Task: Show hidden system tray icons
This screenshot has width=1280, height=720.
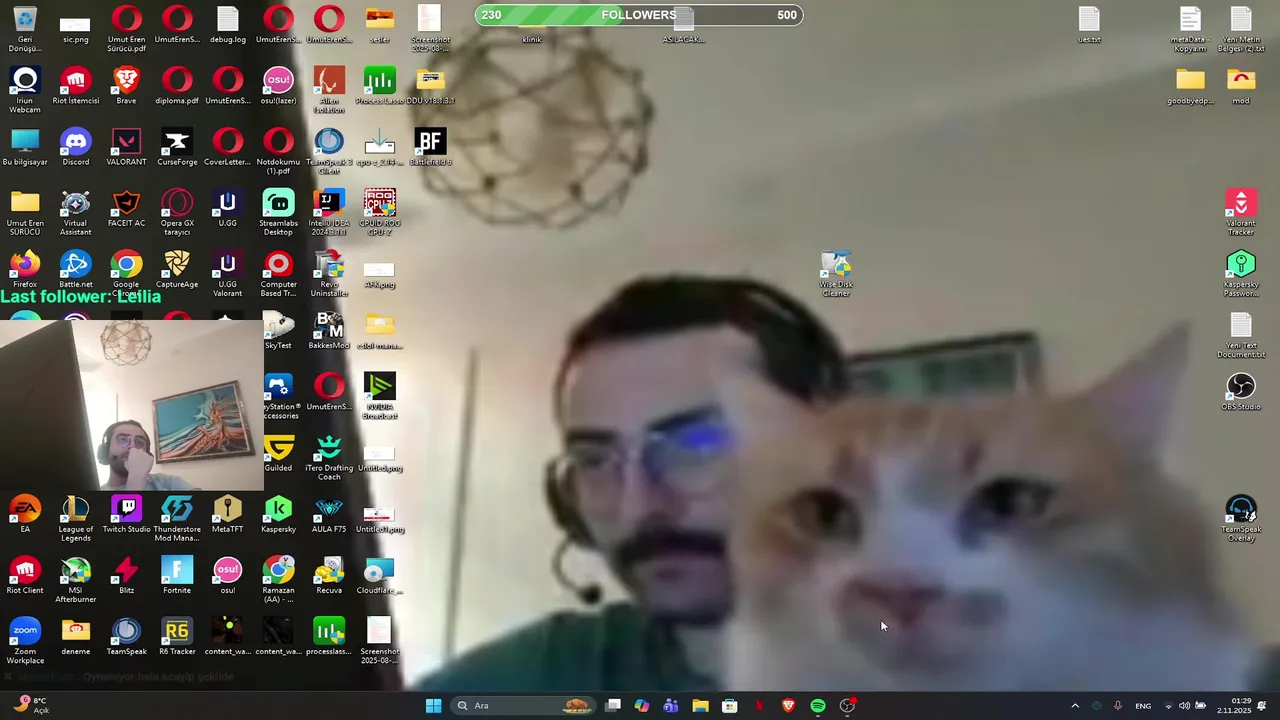Action: point(1075,706)
